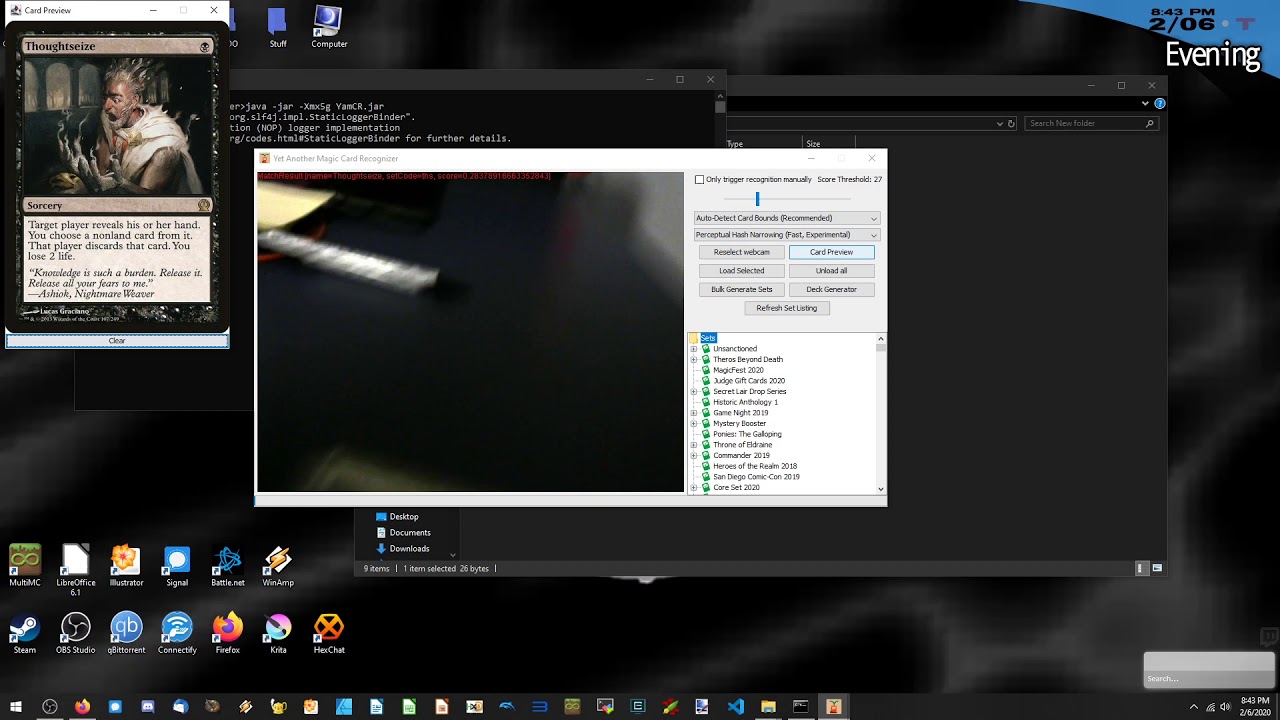Adjust the Score Threshold slider handle
Screen dimensions: 1280x720
click(757, 199)
